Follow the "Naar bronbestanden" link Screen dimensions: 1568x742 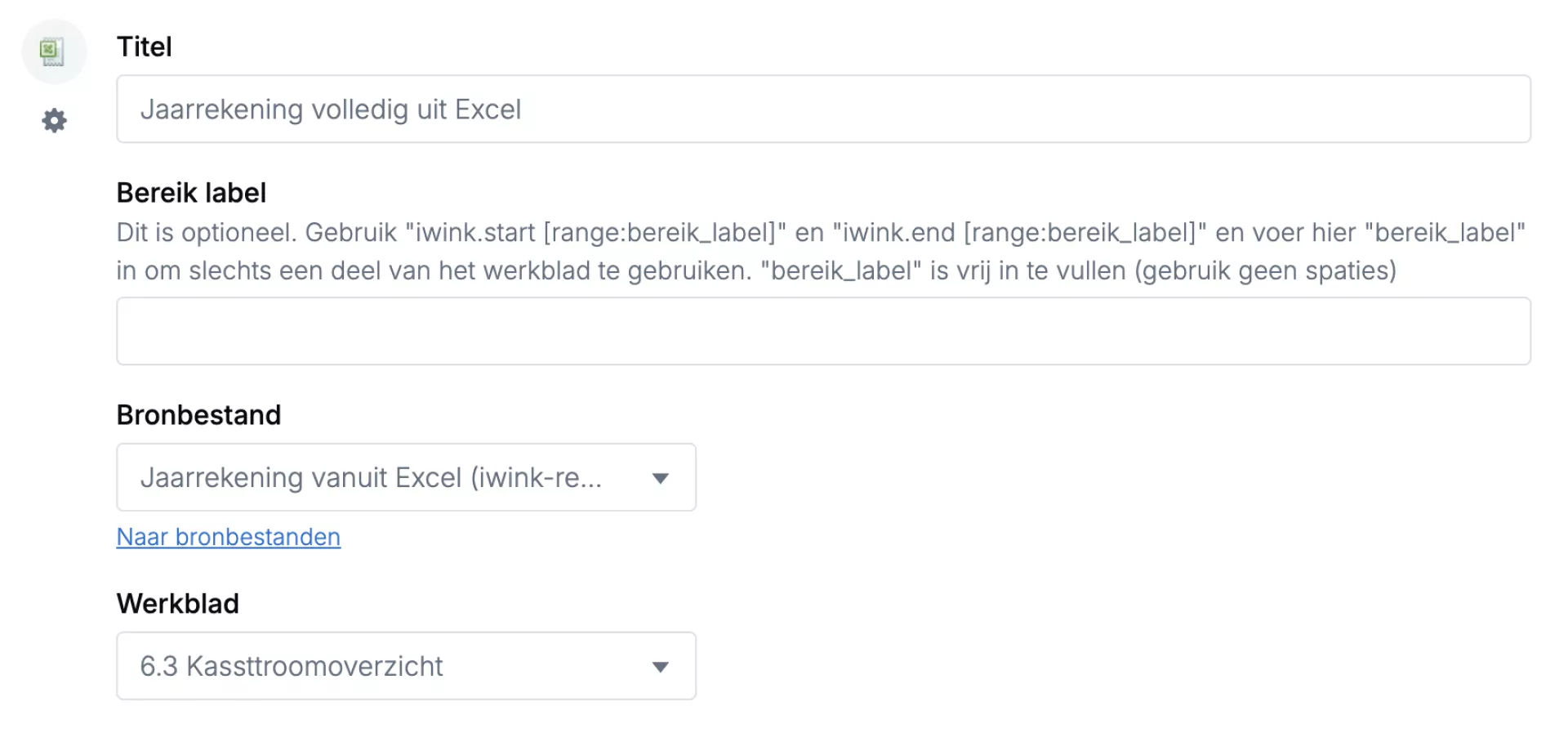[229, 537]
